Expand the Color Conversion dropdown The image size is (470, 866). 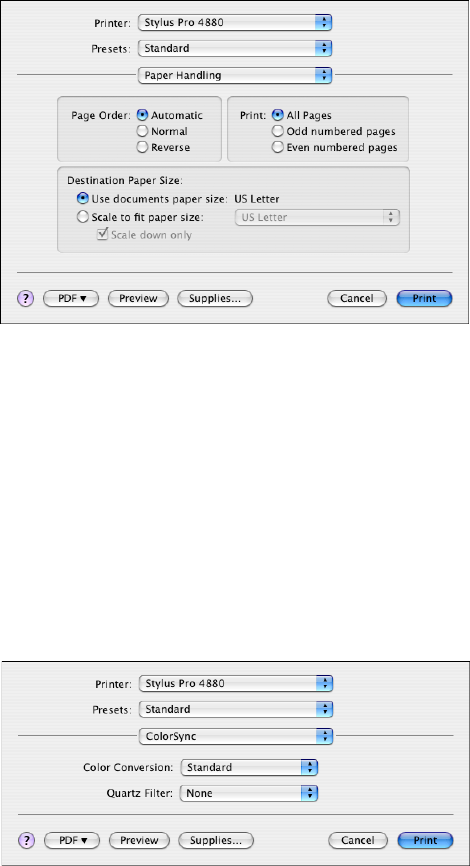(x=250, y=767)
